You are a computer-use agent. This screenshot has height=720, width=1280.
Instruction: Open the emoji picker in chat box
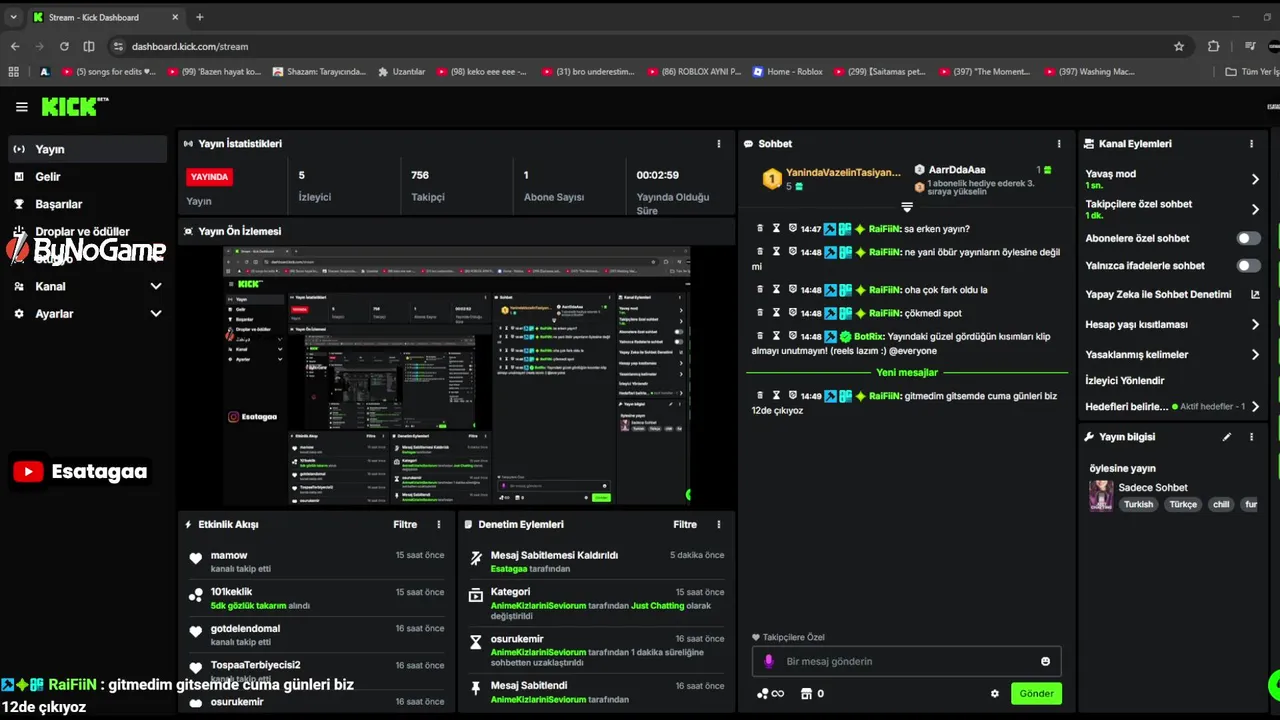point(1045,661)
